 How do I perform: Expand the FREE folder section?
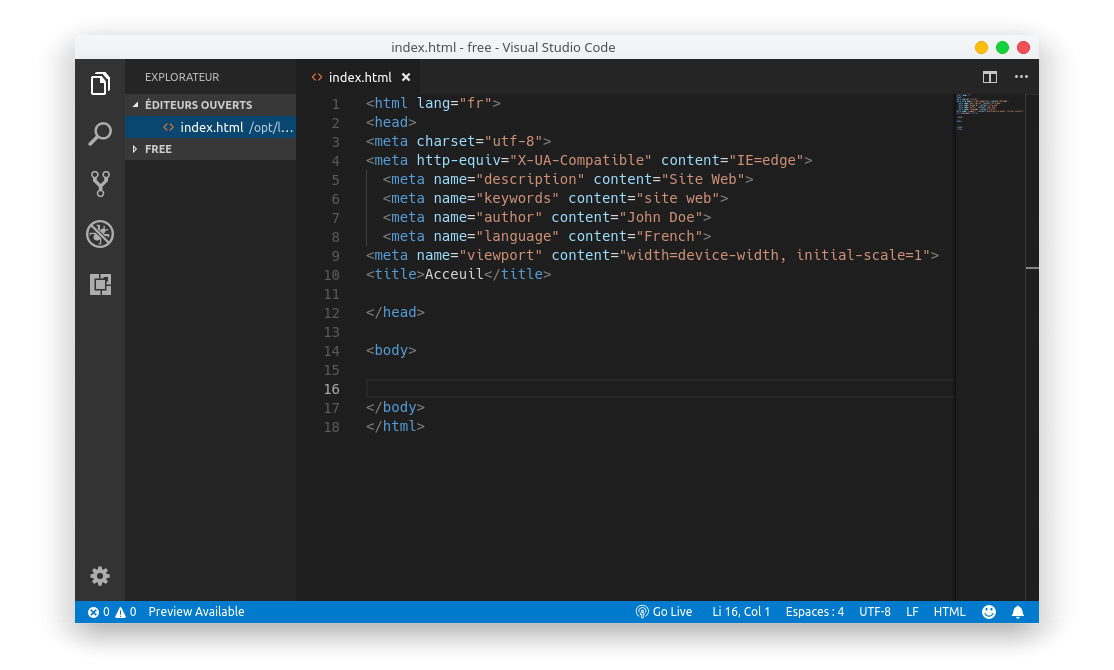coord(158,149)
